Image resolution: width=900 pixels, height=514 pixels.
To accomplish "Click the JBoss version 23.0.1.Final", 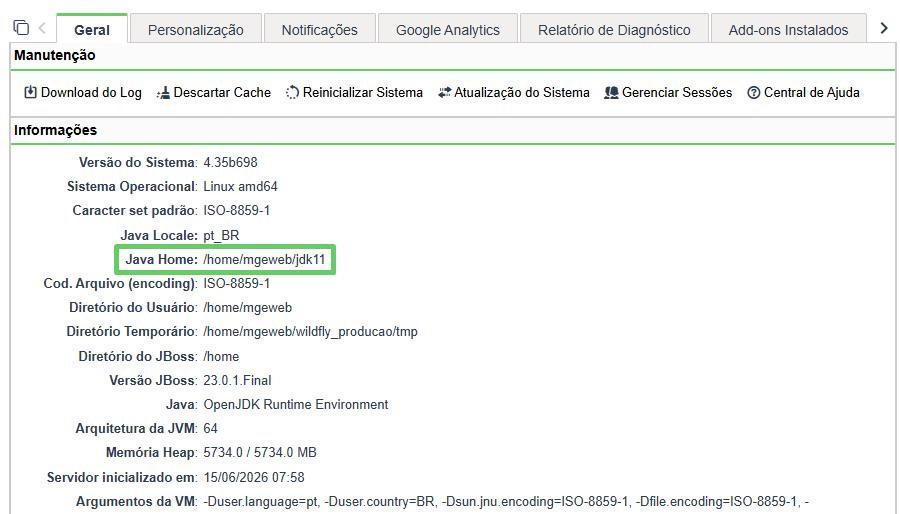I will pos(237,380).
